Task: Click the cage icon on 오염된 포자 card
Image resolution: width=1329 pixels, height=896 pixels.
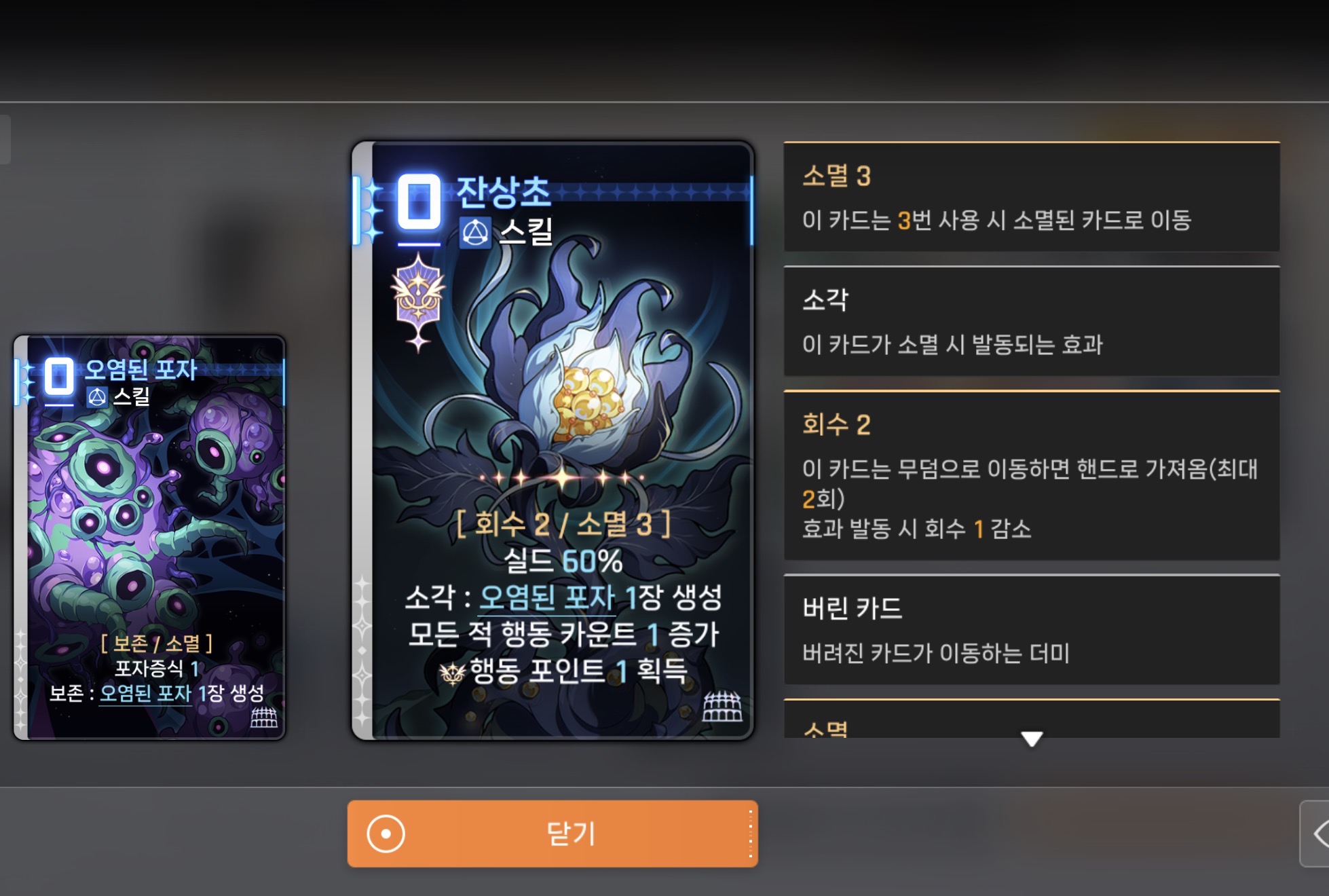Action: (264, 717)
